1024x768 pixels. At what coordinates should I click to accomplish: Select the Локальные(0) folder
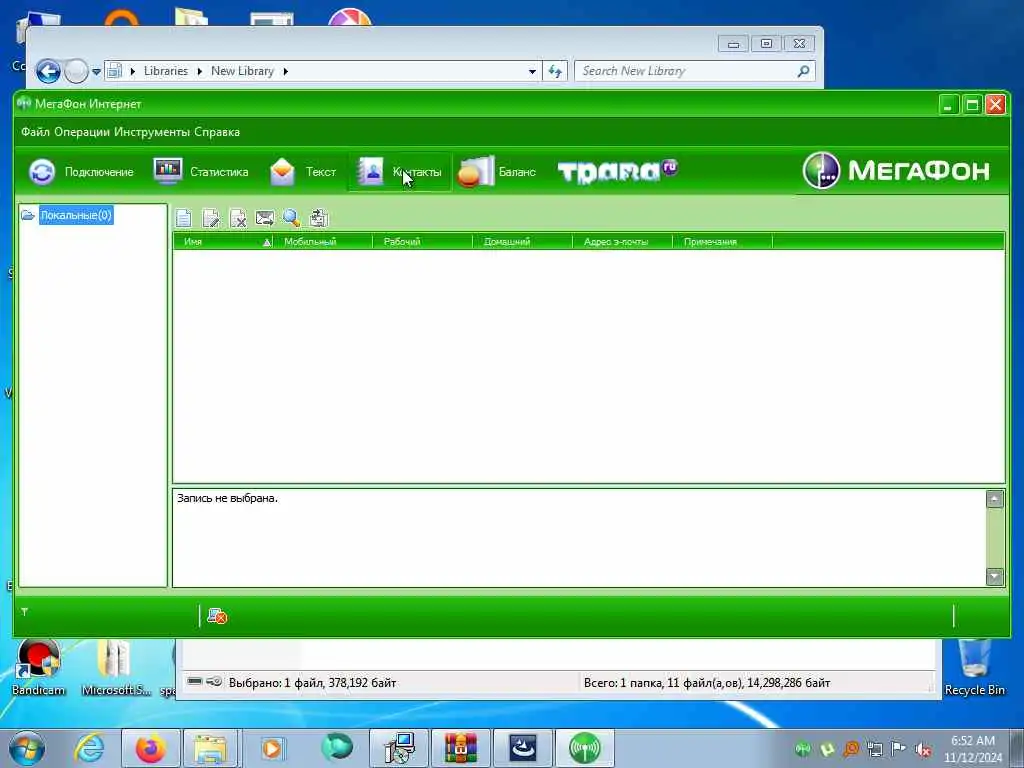pos(76,215)
